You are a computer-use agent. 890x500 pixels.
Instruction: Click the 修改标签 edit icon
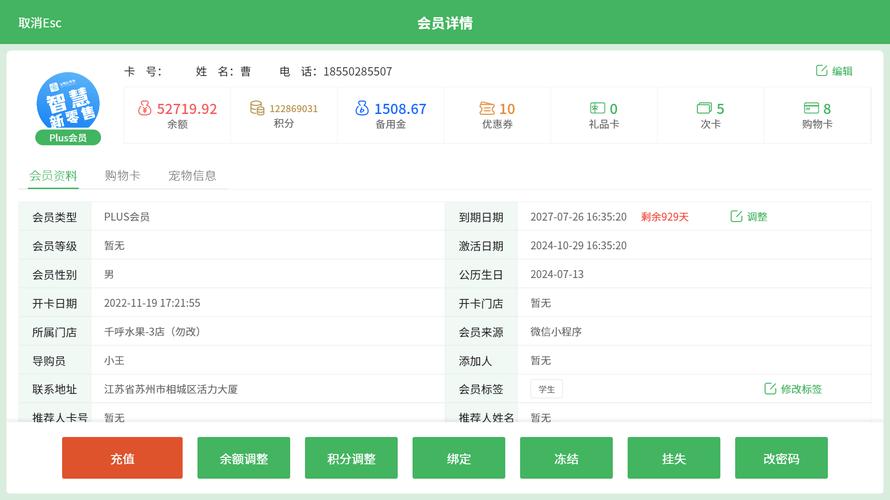click(770, 389)
